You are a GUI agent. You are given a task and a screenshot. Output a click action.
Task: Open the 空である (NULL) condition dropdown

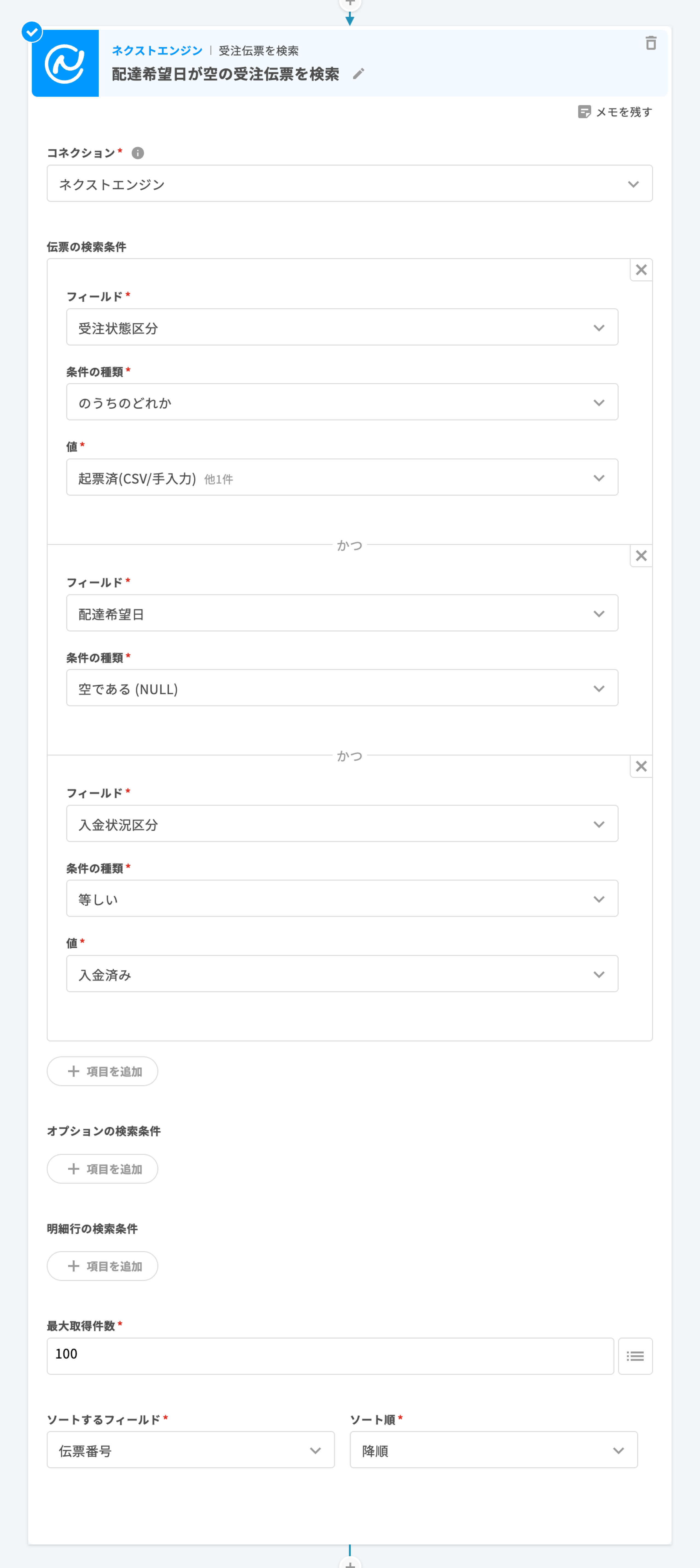pos(342,688)
